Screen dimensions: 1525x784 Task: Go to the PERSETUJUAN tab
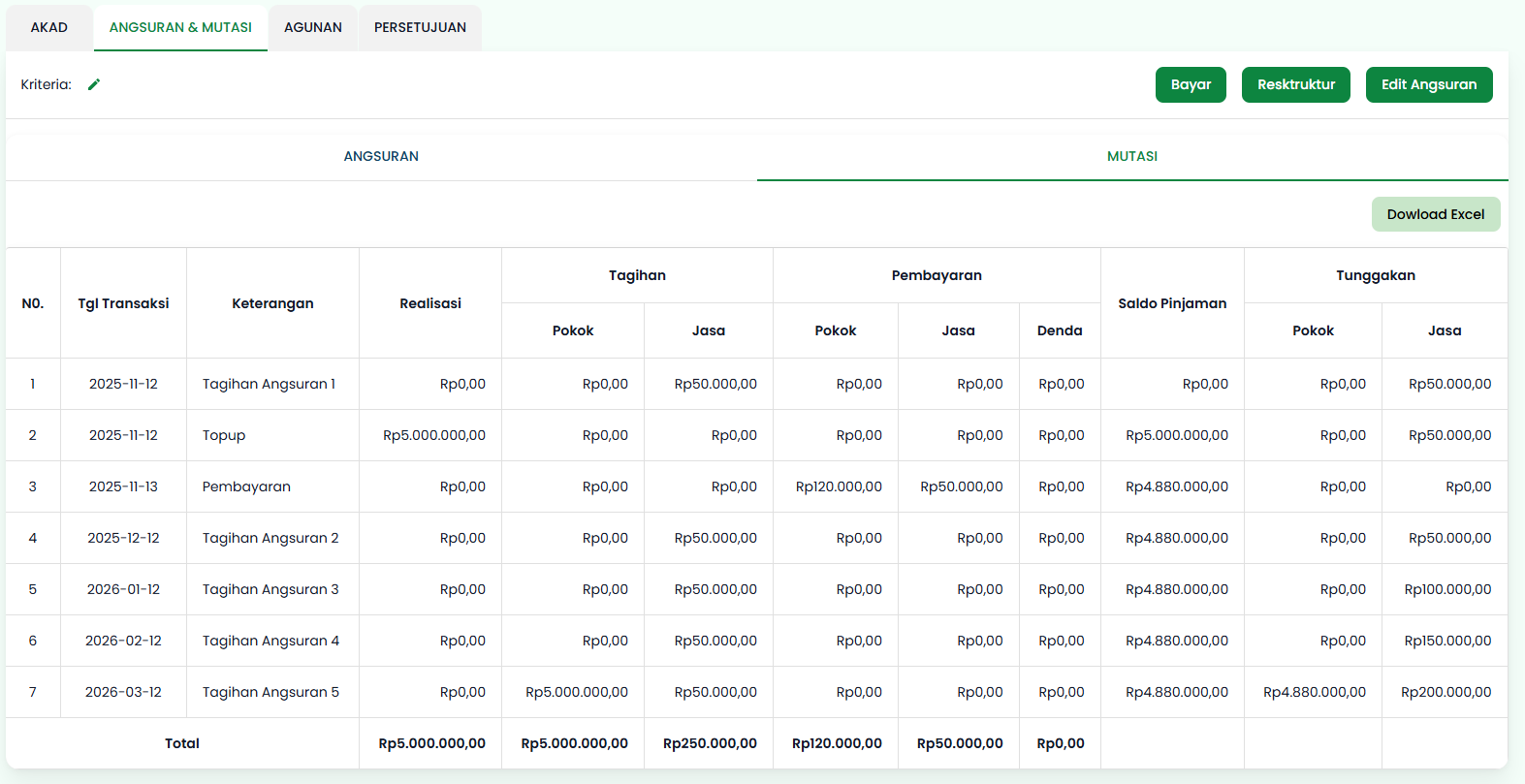click(420, 27)
